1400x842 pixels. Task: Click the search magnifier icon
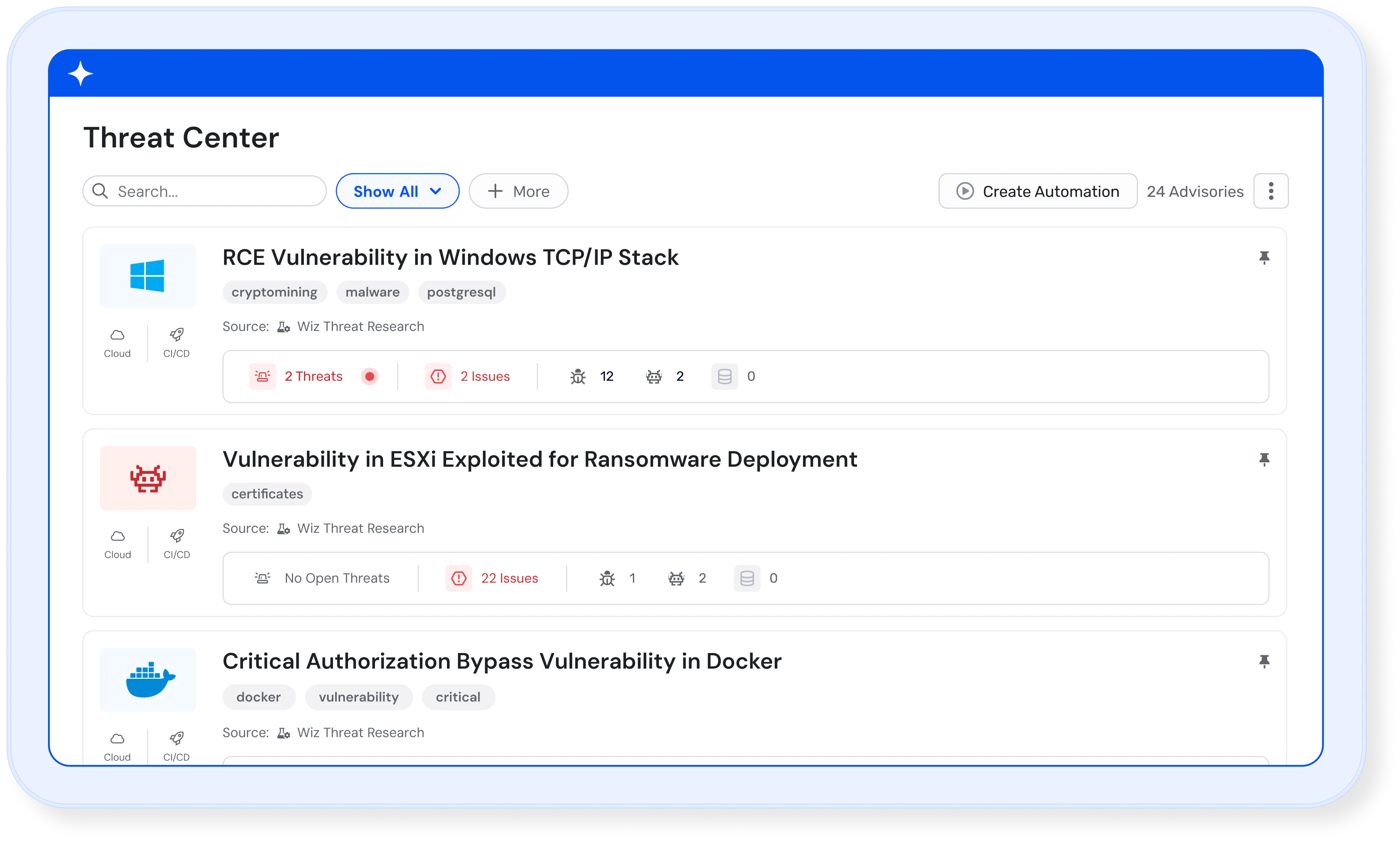point(100,191)
